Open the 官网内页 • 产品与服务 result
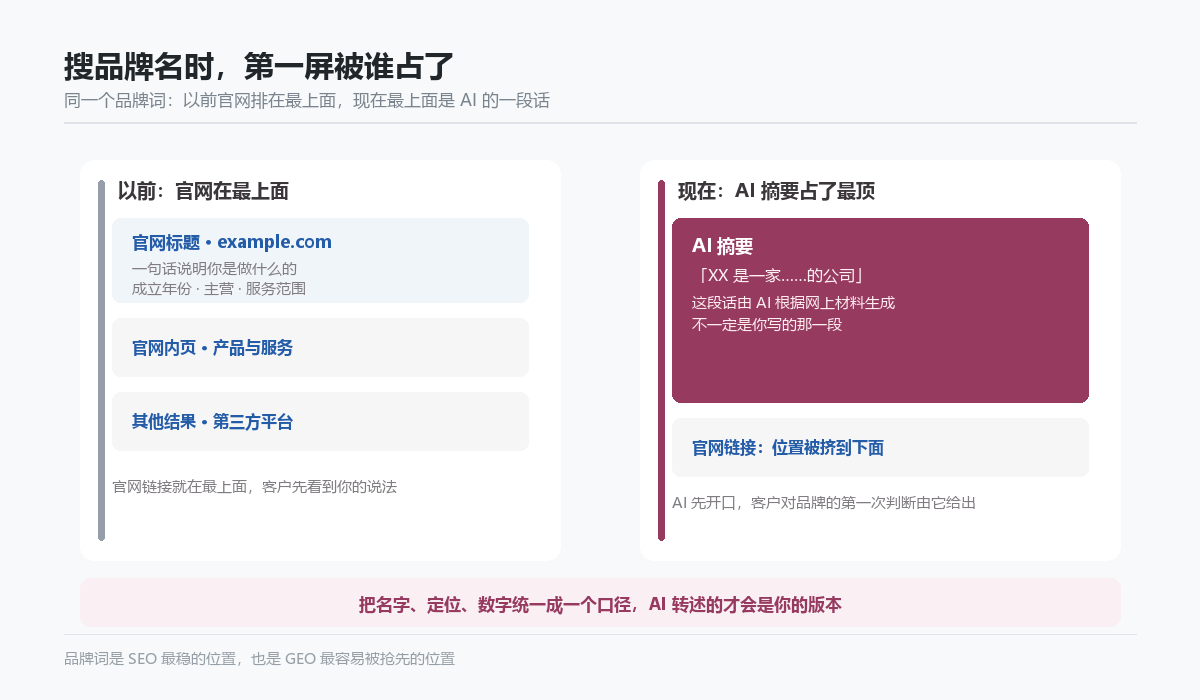Viewport: 1200px width, 700px height. tap(320, 348)
